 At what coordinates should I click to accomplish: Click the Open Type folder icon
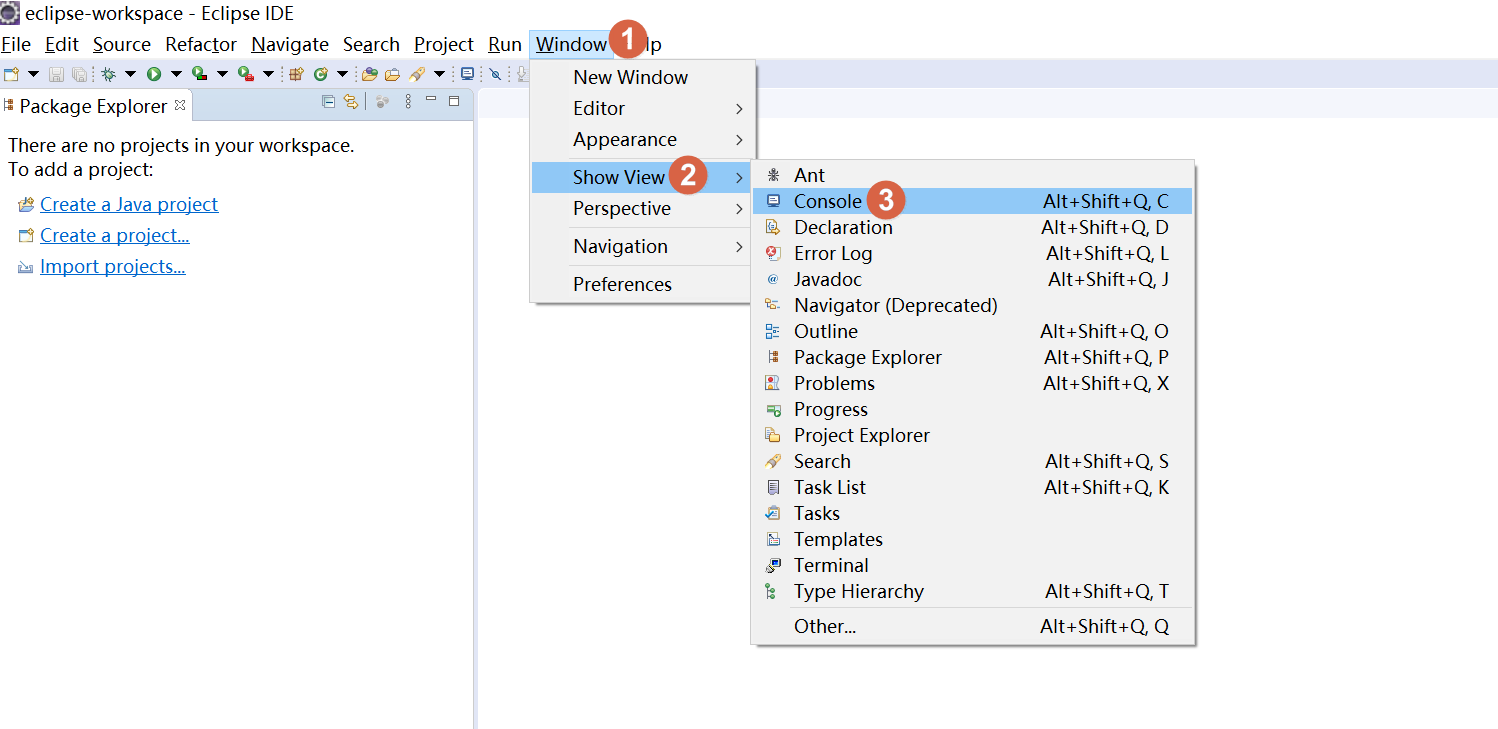point(369,74)
